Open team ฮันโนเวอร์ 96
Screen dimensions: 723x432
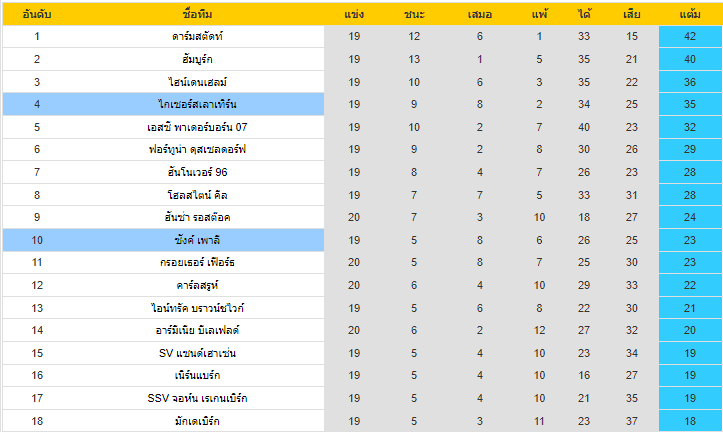tap(197, 172)
